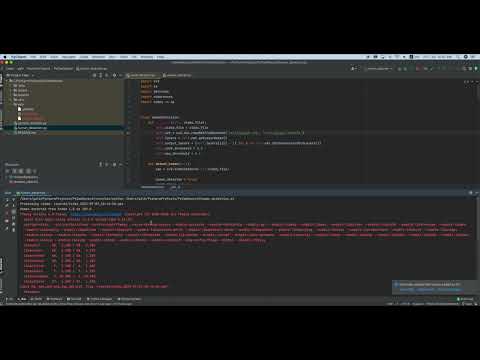This screenshot has height=360, width=480.
Task: Click the fifth filter toggle in Structure toolbar
Action: click(x=34, y=171)
